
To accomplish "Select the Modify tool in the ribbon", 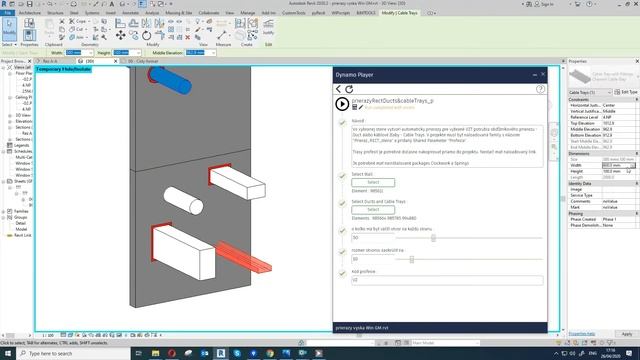I will tap(9, 29).
